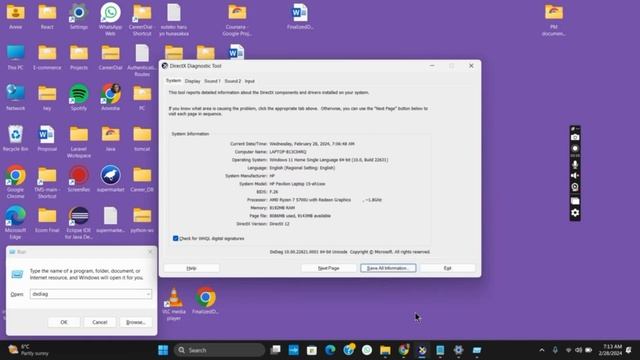Screen dimensions: 640x360
Task: Click Save All Information button
Action: pyautogui.click(x=388, y=268)
